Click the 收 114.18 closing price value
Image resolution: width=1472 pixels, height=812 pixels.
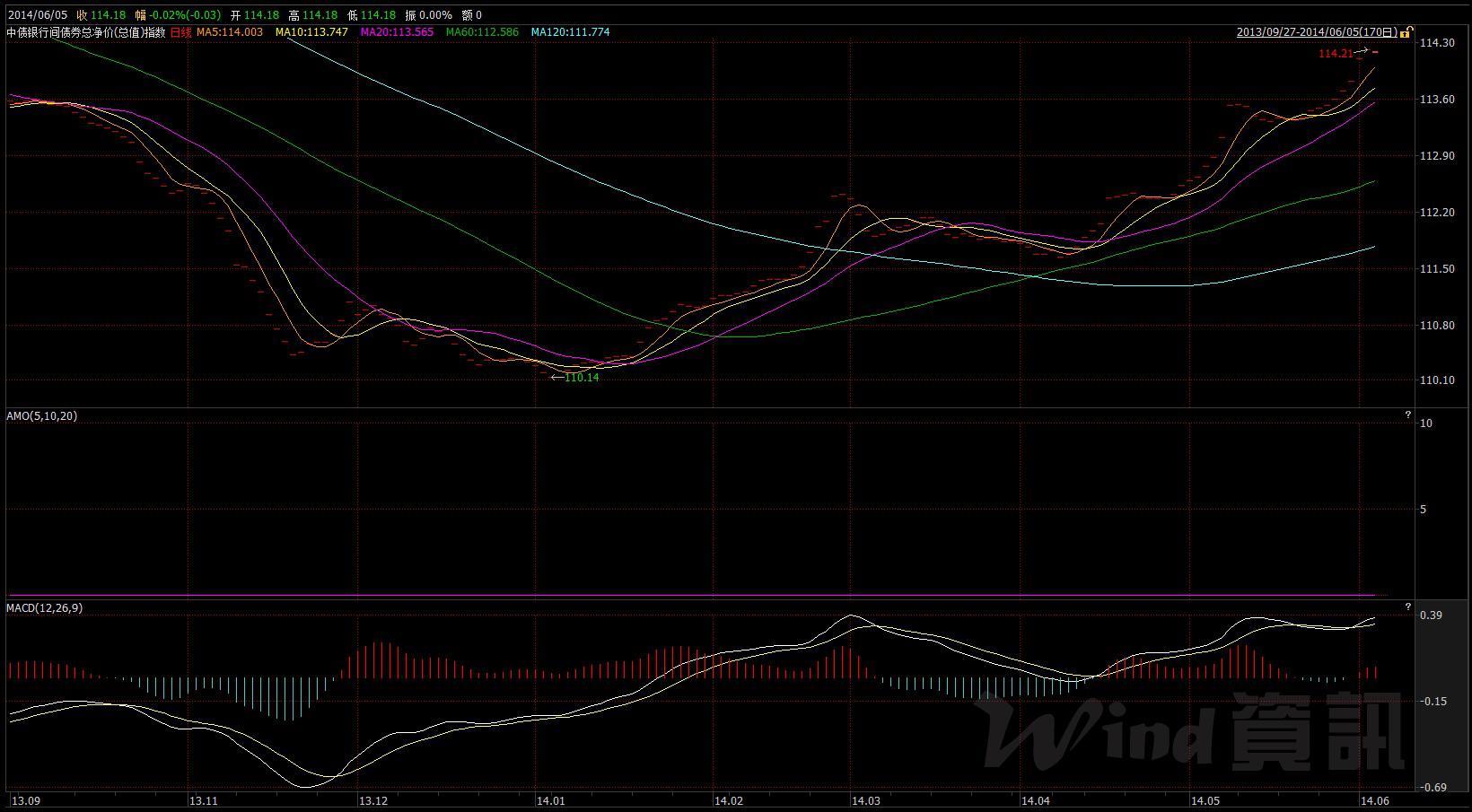[x=101, y=15]
